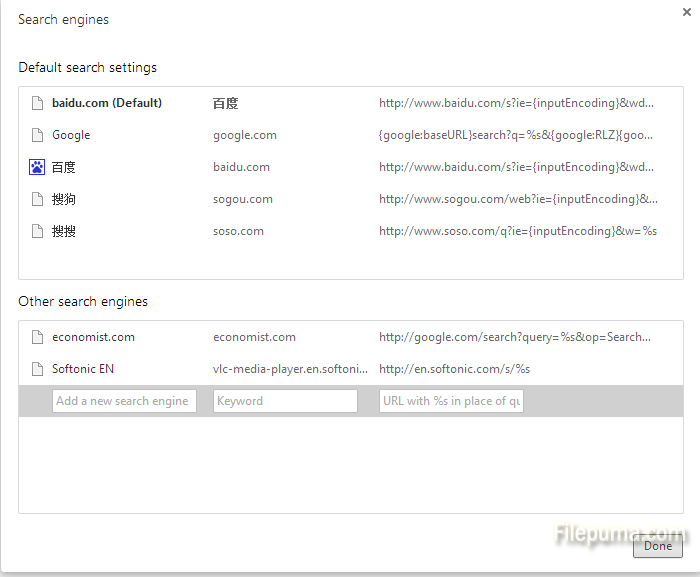Image resolution: width=700 pixels, height=577 pixels.
Task: Click the document icon next to Google
Action: click(37, 135)
